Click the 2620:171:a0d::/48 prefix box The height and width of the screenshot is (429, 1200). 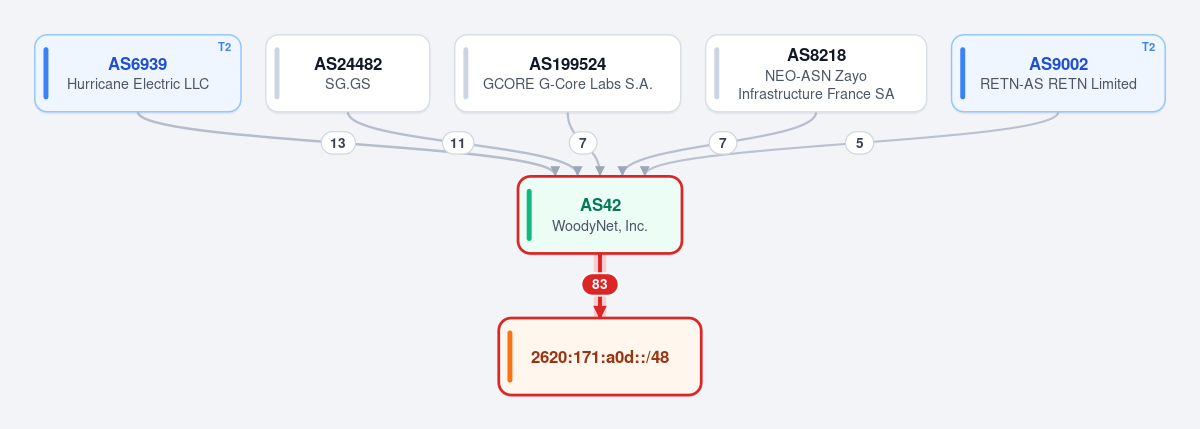click(600, 357)
